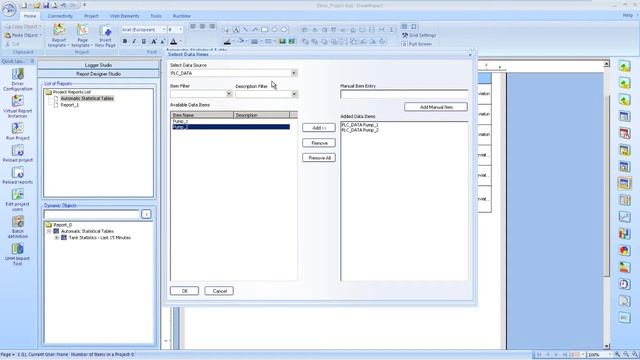
Task: Click the red table icon in right sidebar
Action: click(624, 133)
